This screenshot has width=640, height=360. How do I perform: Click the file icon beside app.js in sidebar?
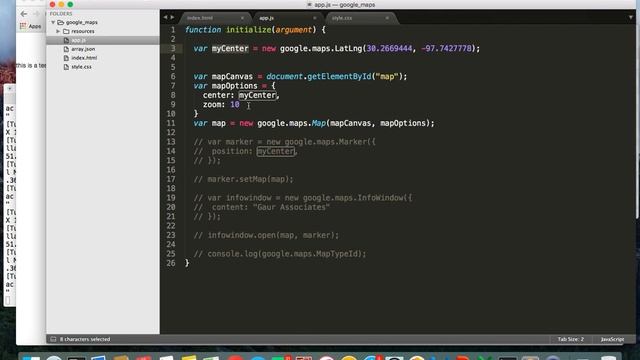(66, 40)
